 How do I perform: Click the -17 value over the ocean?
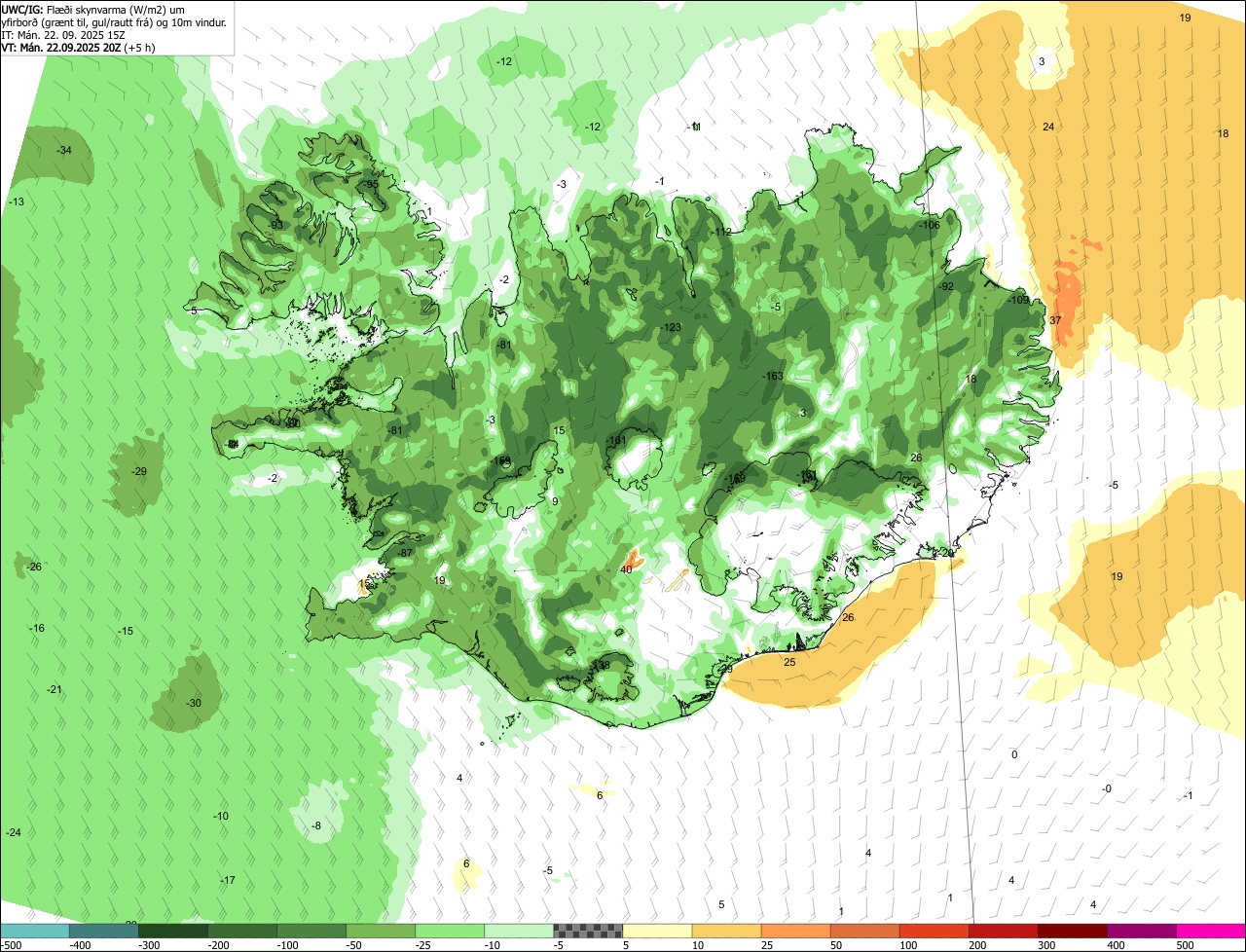[228, 880]
